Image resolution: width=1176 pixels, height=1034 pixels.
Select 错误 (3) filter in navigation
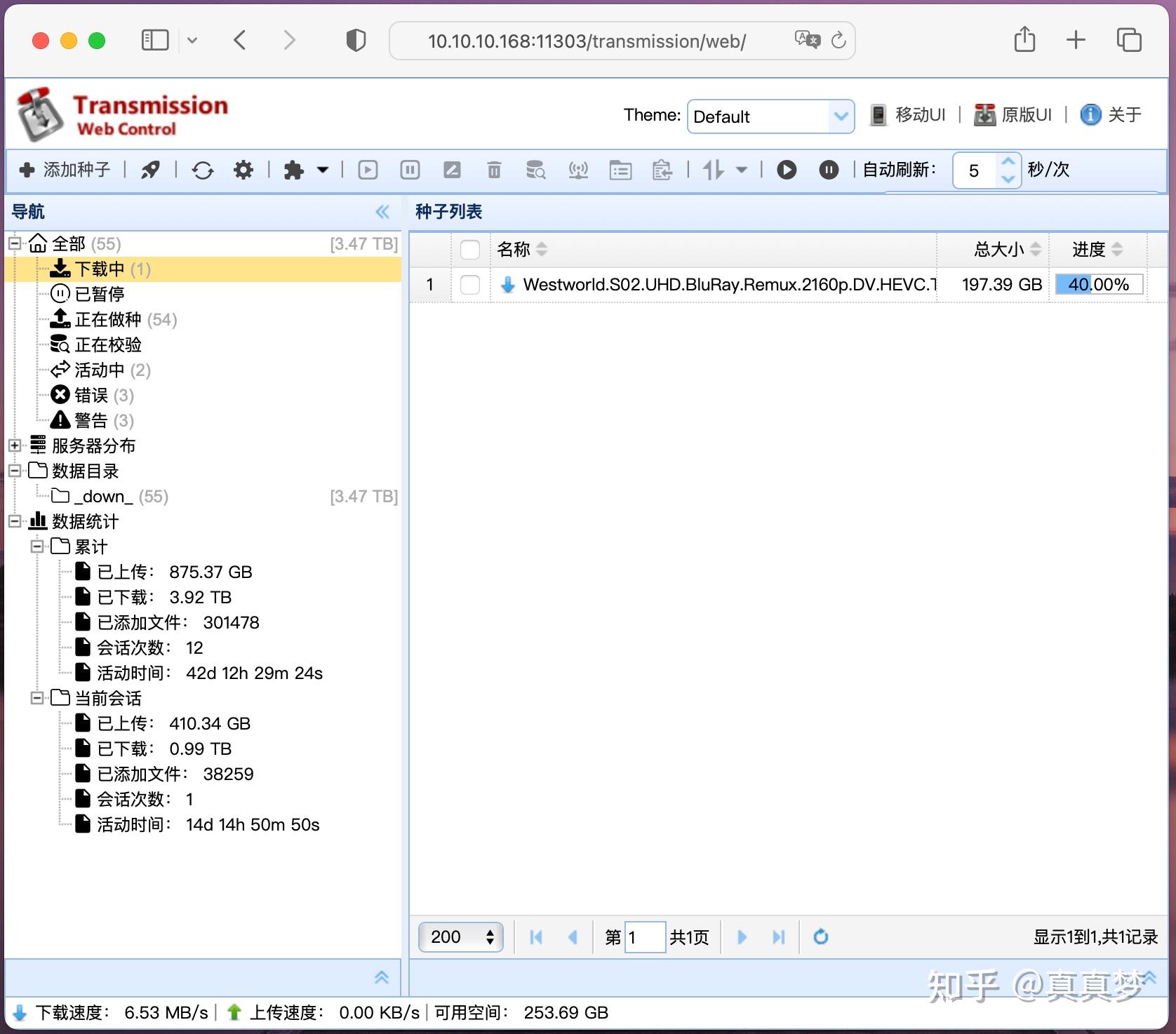[92, 396]
